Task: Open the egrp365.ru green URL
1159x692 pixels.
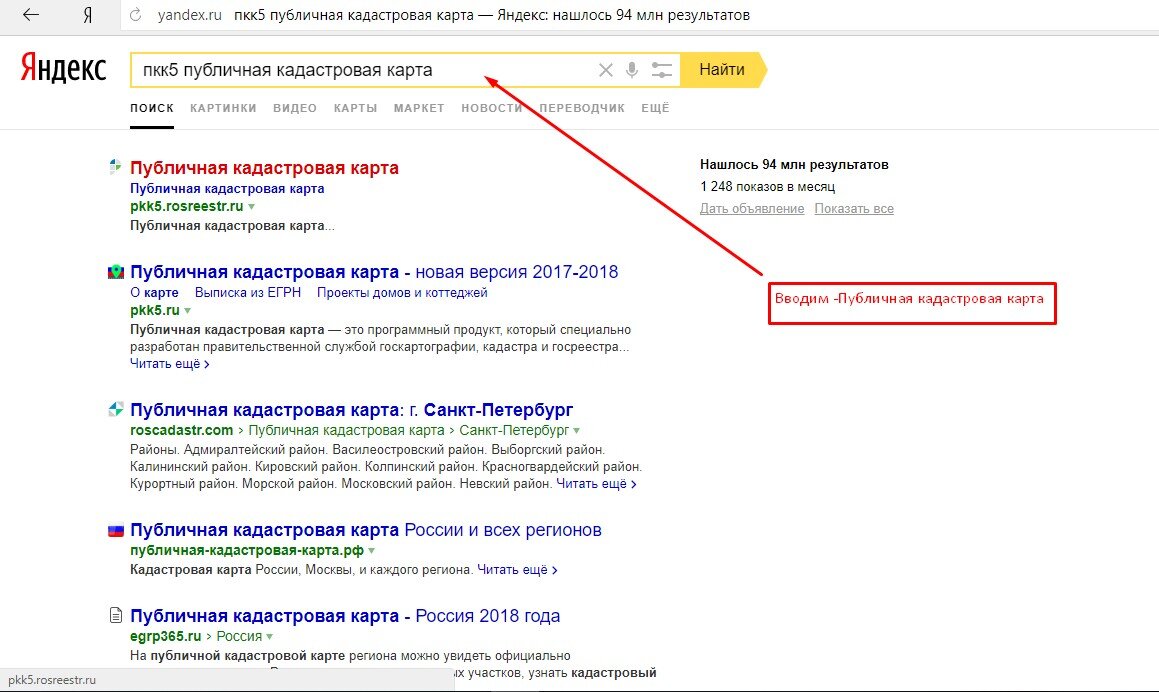Action: point(166,637)
